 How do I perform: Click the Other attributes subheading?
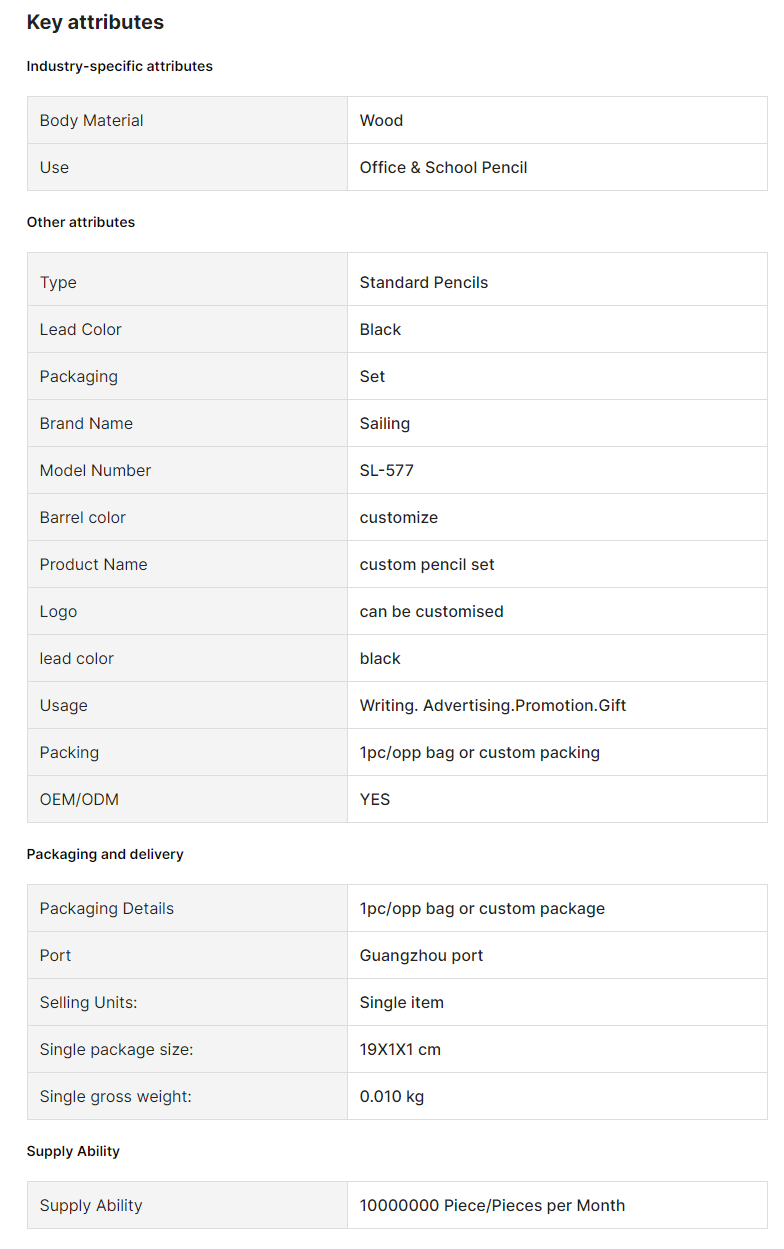pos(81,222)
